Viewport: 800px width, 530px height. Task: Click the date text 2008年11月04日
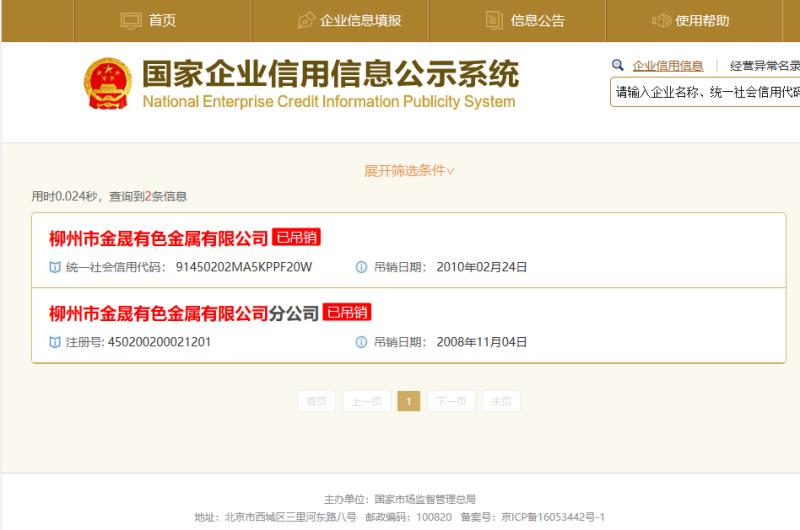click(x=482, y=342)
